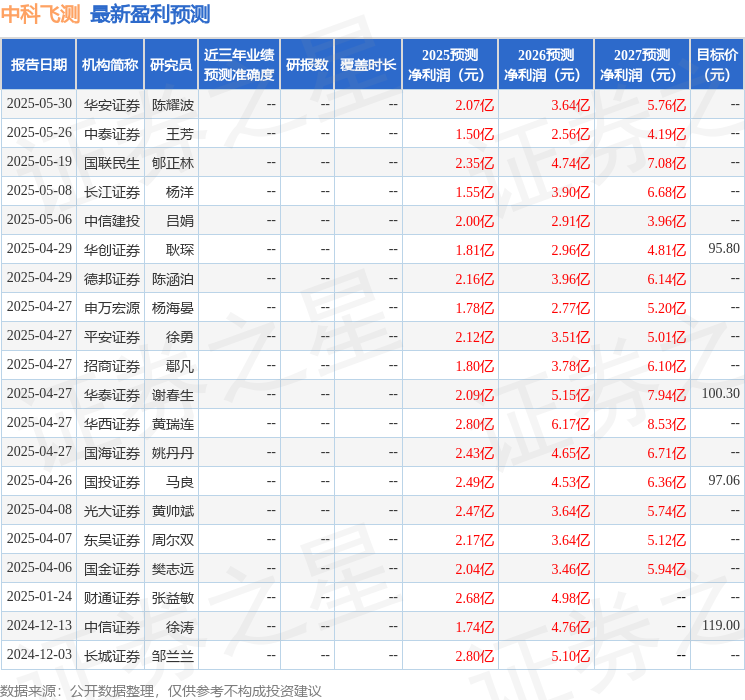Click the target price 100.30
The width and height of the screenshot is (745, 700).
(720, 393)
